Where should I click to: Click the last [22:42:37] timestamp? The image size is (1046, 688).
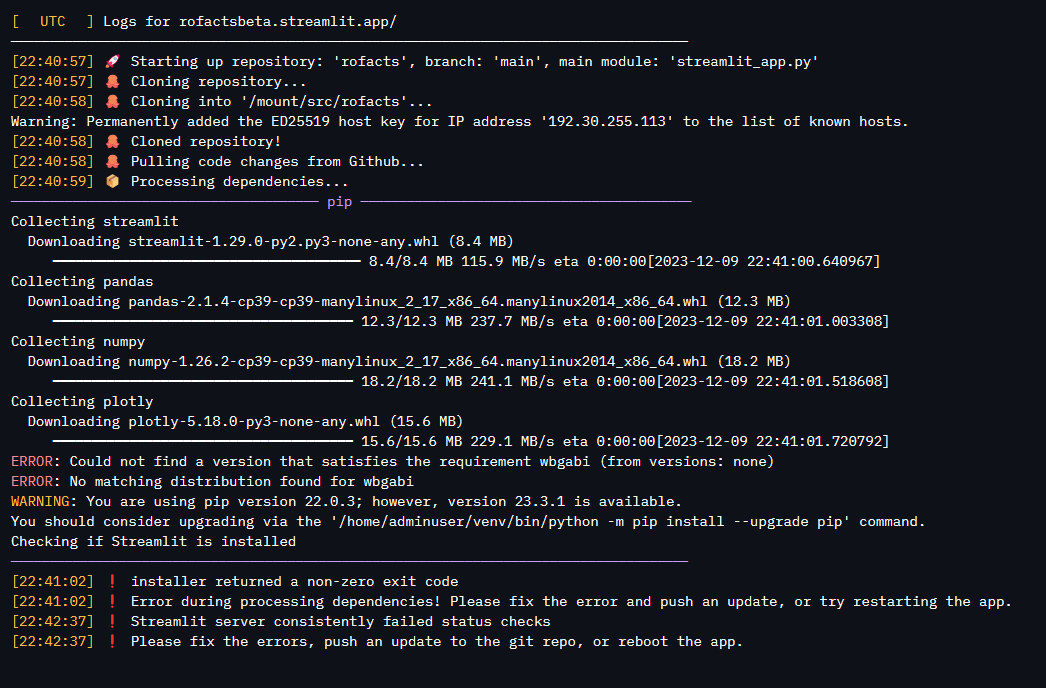(53, 642)
